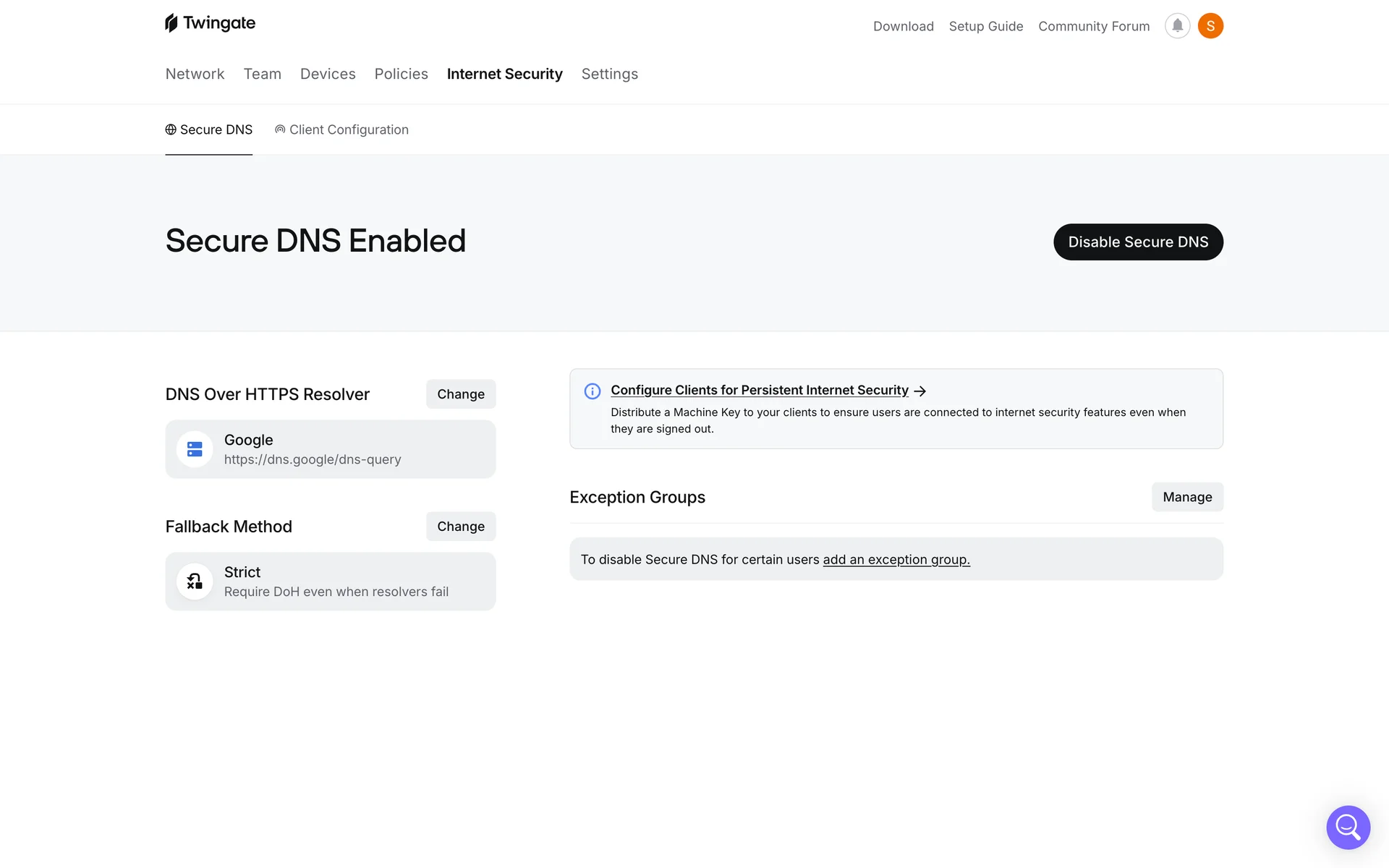The width and height of the screenshot is (1389, 868).
Task: Click the Strict fallback lock icon
Action: pos(195,582)
